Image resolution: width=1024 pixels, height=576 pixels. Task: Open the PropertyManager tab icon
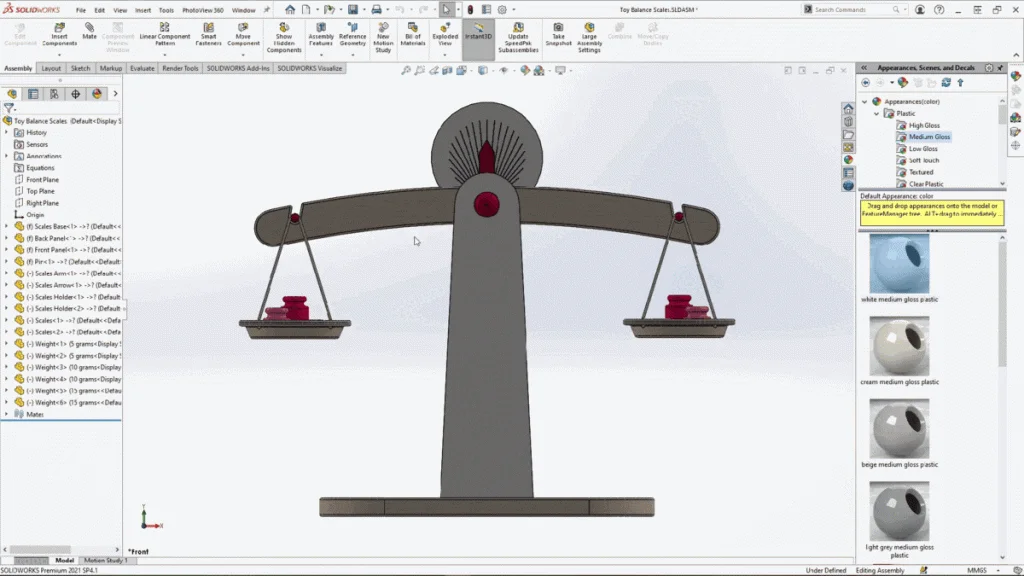pos(33,94)
